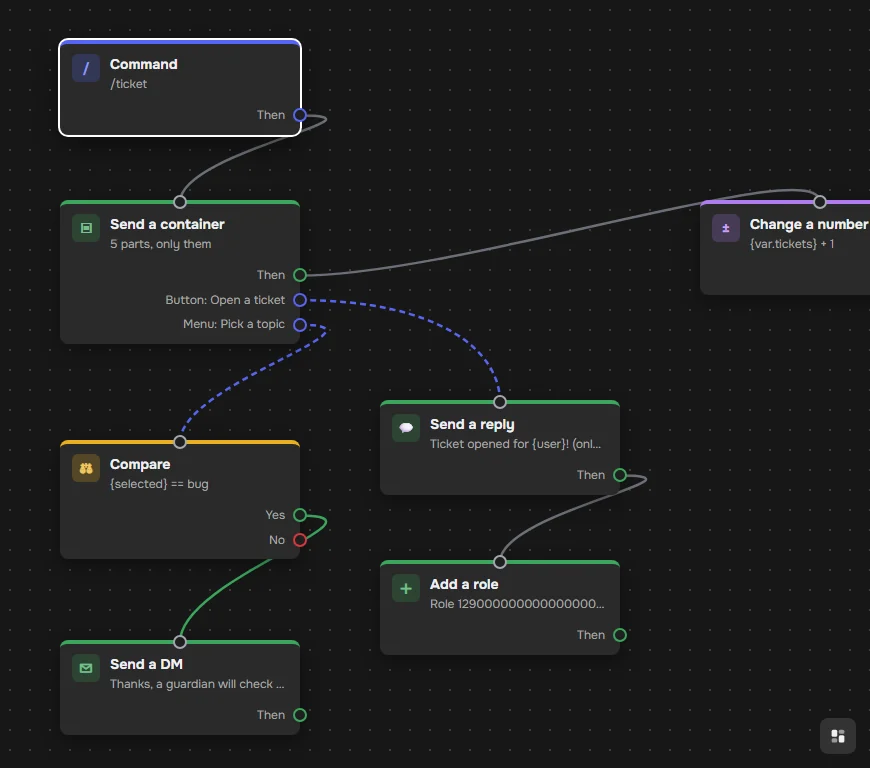Open the layout panel button in the corner

coord(838,736)
